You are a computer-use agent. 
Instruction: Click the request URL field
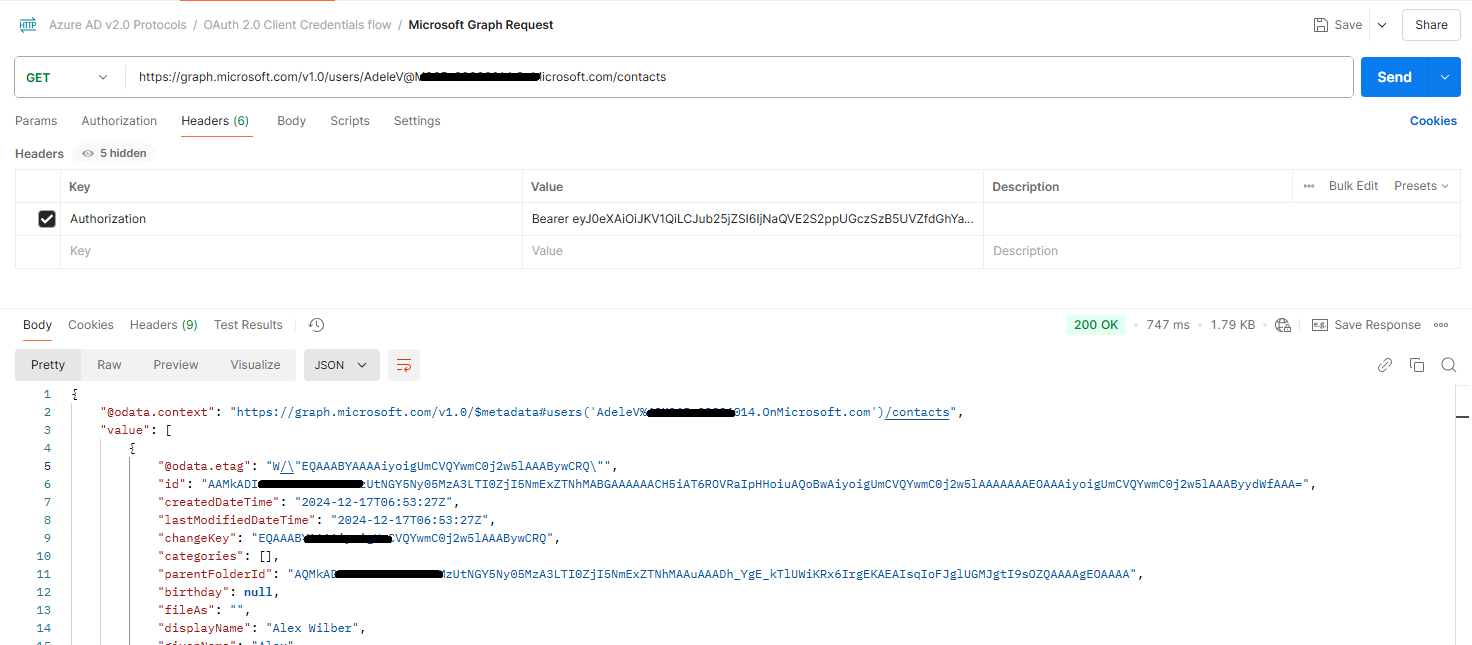pyautogui.click(x=738, y=77)
